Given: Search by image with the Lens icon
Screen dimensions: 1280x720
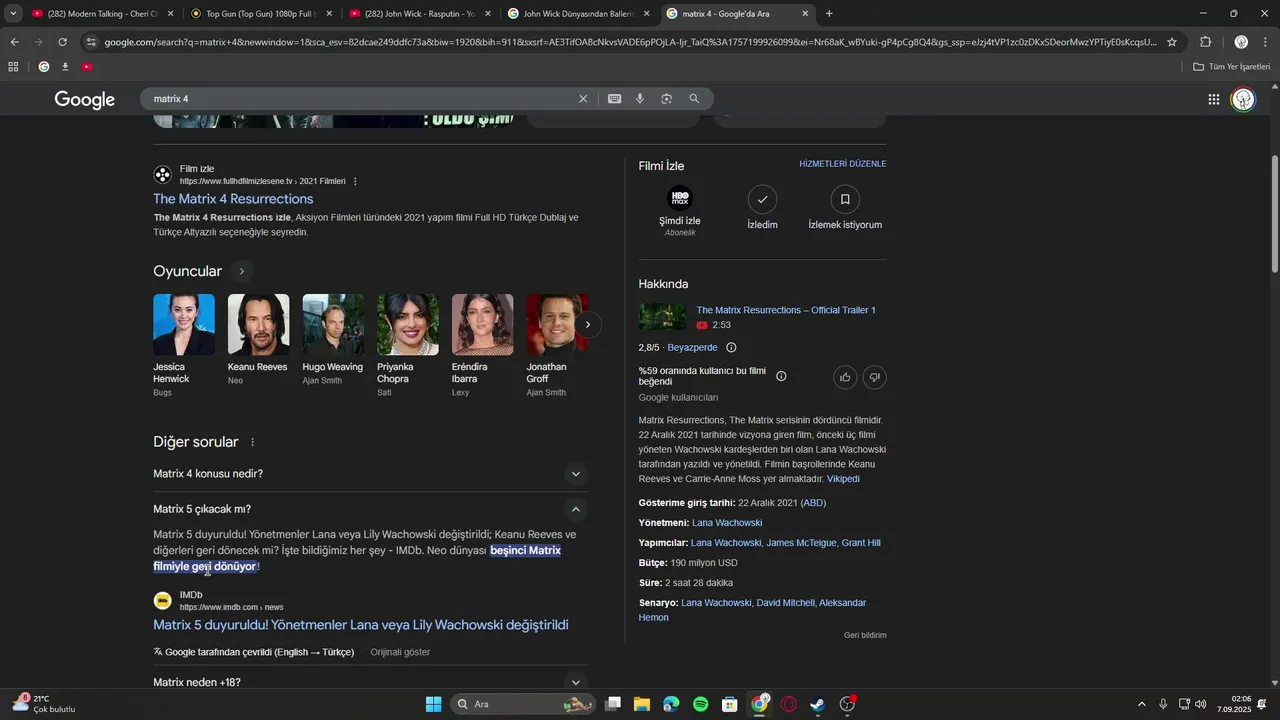Looking at the screenshot, I should (x=666, y=99).
